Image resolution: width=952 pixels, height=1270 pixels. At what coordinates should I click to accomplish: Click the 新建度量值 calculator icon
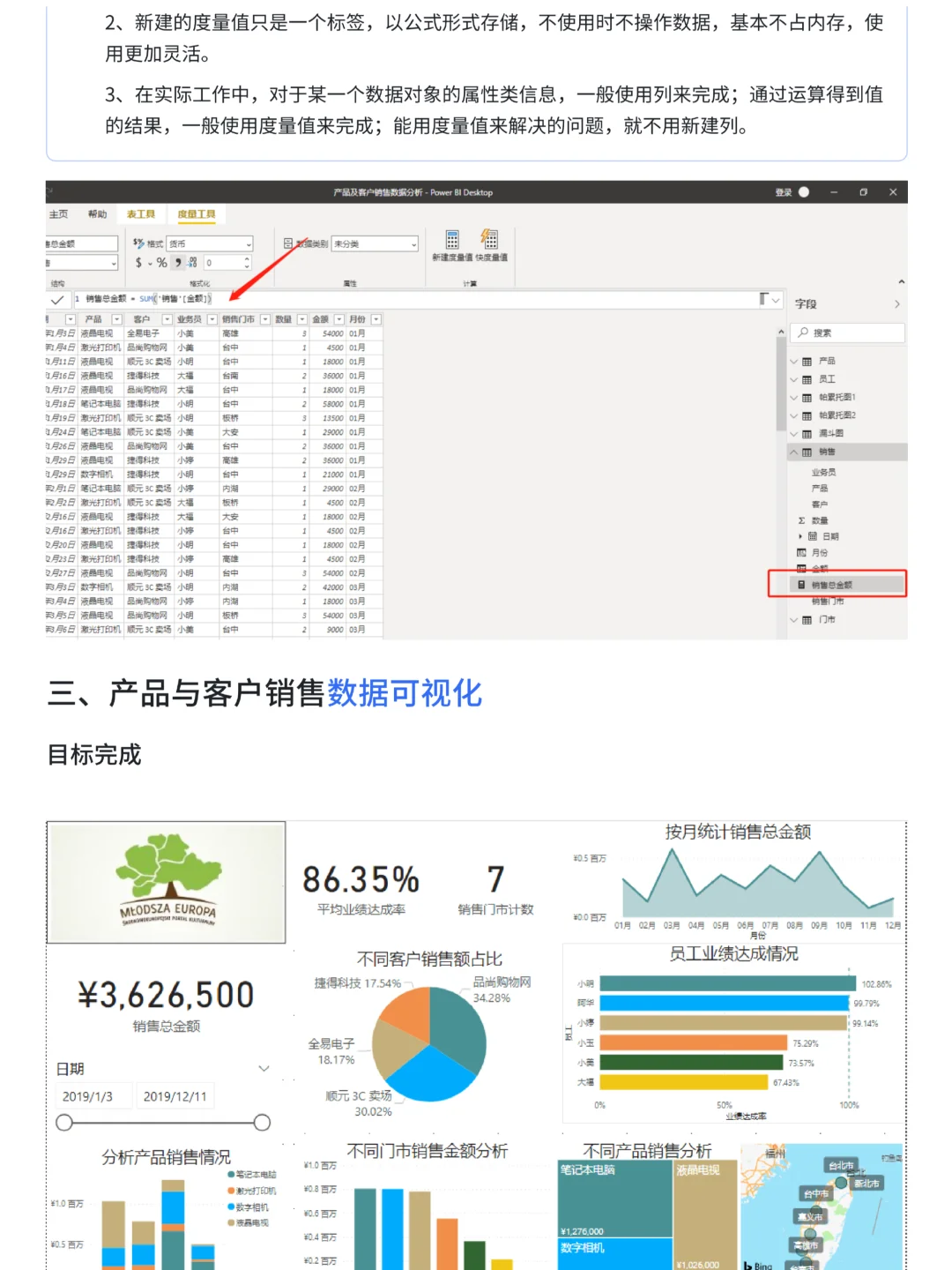pyautogui.click(x=452, y=239)
